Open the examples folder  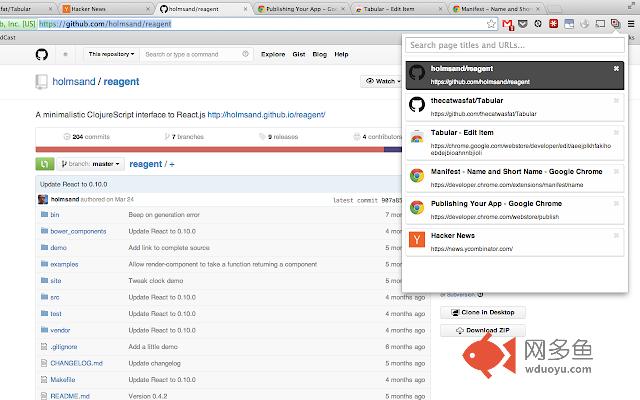[64, 264]
